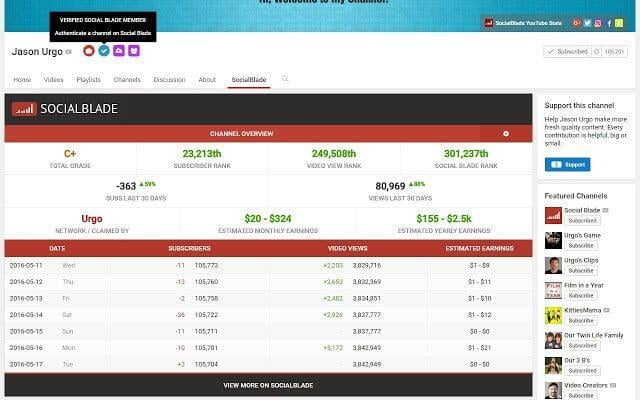
Task: Click the purple cat-face badge icon
Action: click(134, 51)
